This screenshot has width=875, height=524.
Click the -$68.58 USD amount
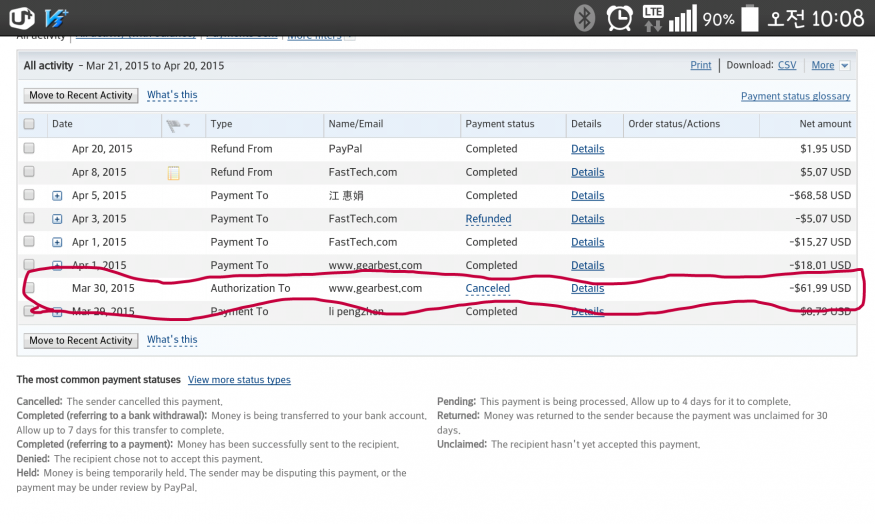click(x=820, y=195)
